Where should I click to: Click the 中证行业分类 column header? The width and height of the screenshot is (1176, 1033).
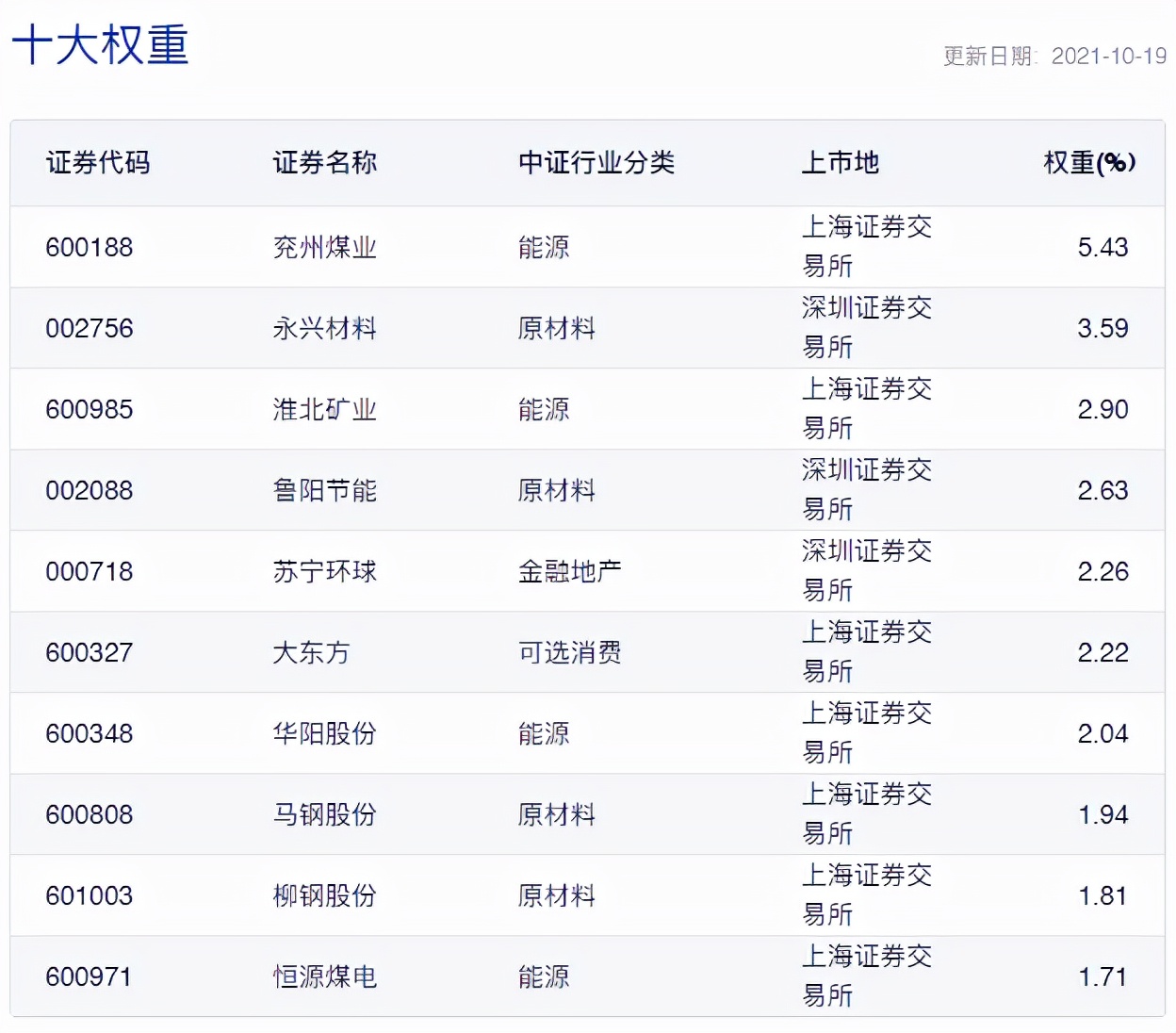(596, 162)
